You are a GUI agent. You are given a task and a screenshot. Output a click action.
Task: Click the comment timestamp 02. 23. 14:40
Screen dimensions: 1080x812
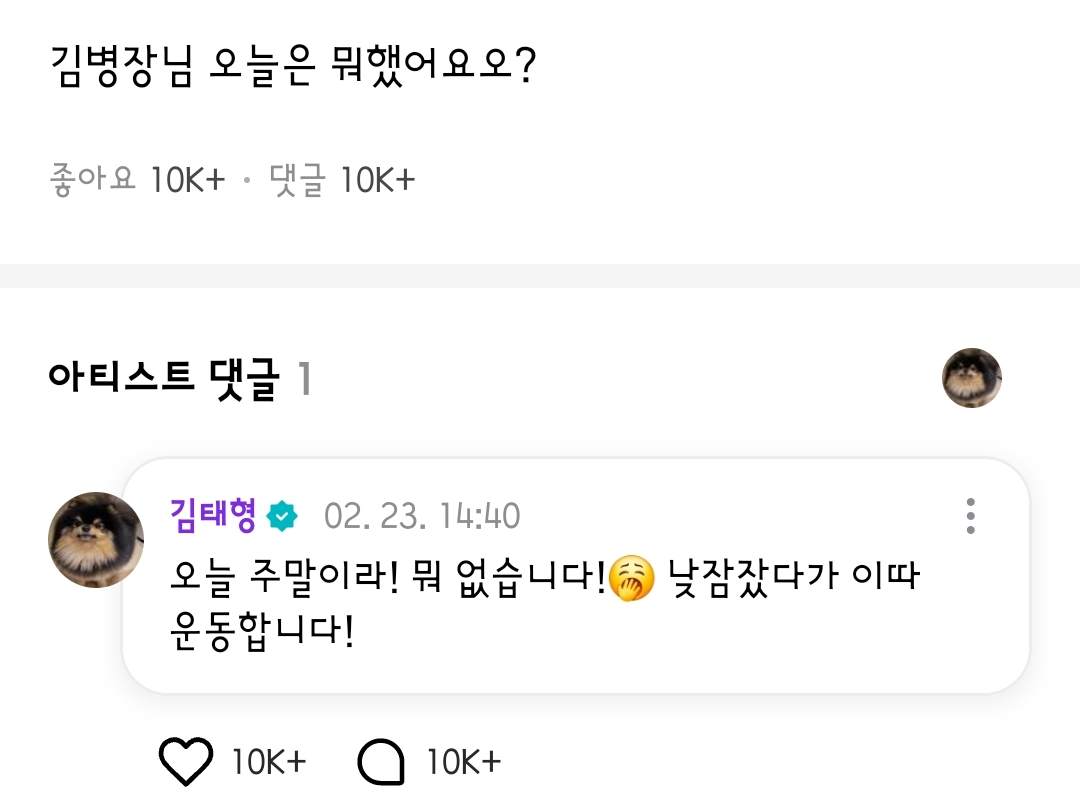point(421,516)
